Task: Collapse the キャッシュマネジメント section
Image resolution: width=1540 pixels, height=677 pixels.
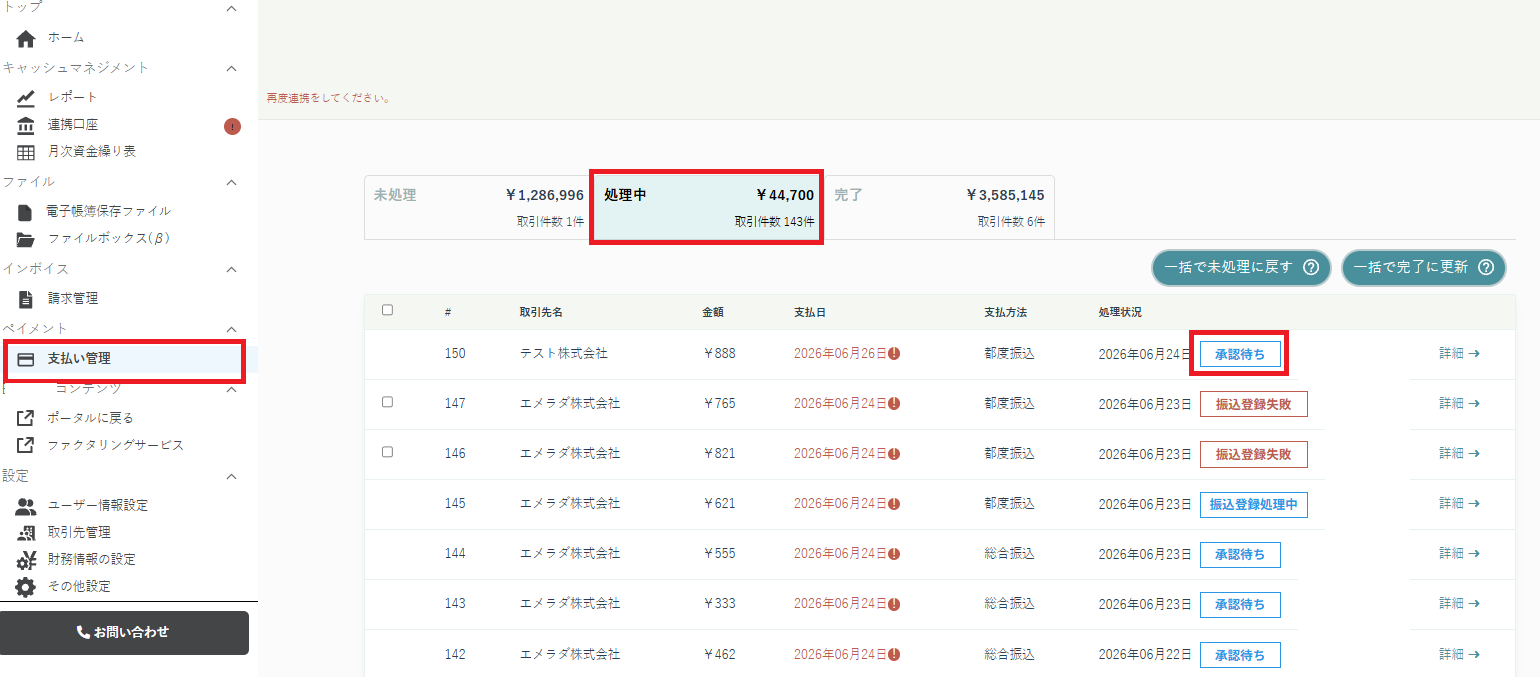Action: point(231,69)
